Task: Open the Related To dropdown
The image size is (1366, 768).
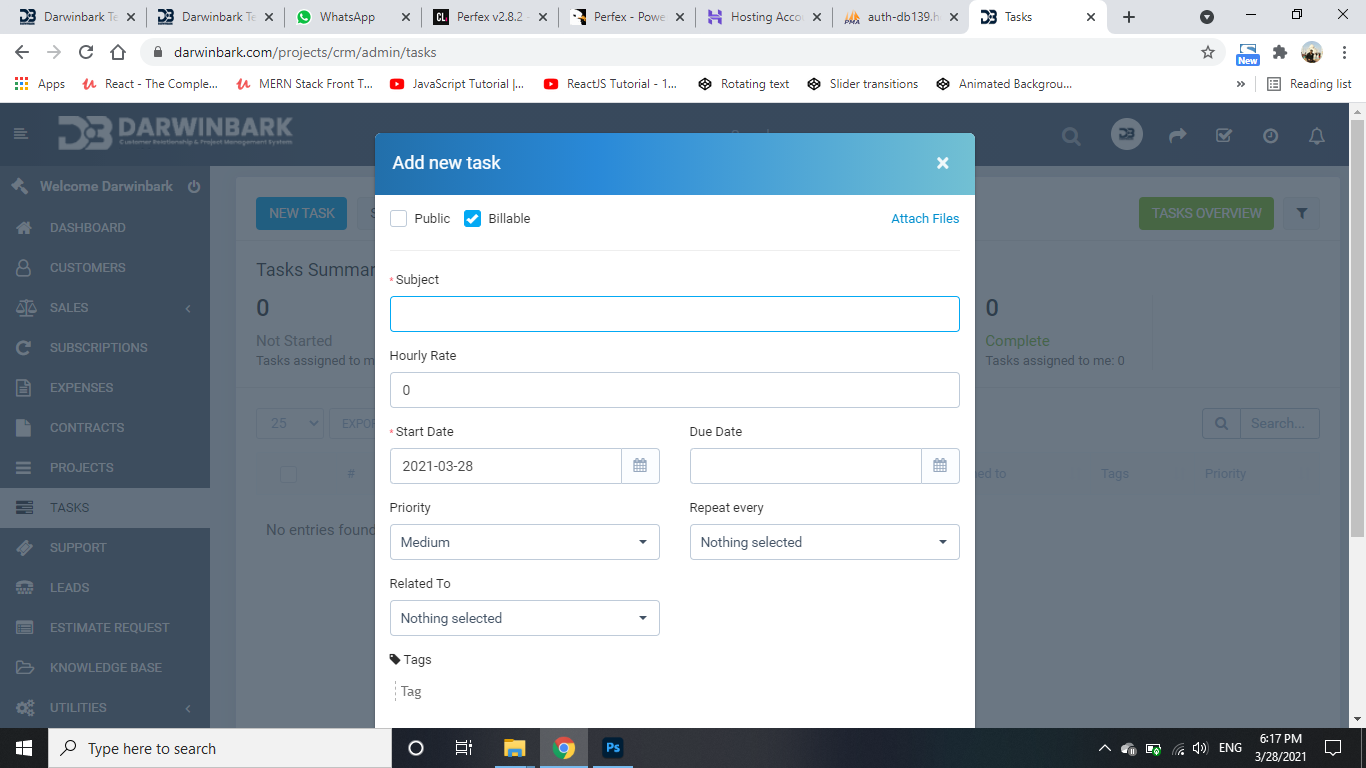Action: [x=524, y=618]
